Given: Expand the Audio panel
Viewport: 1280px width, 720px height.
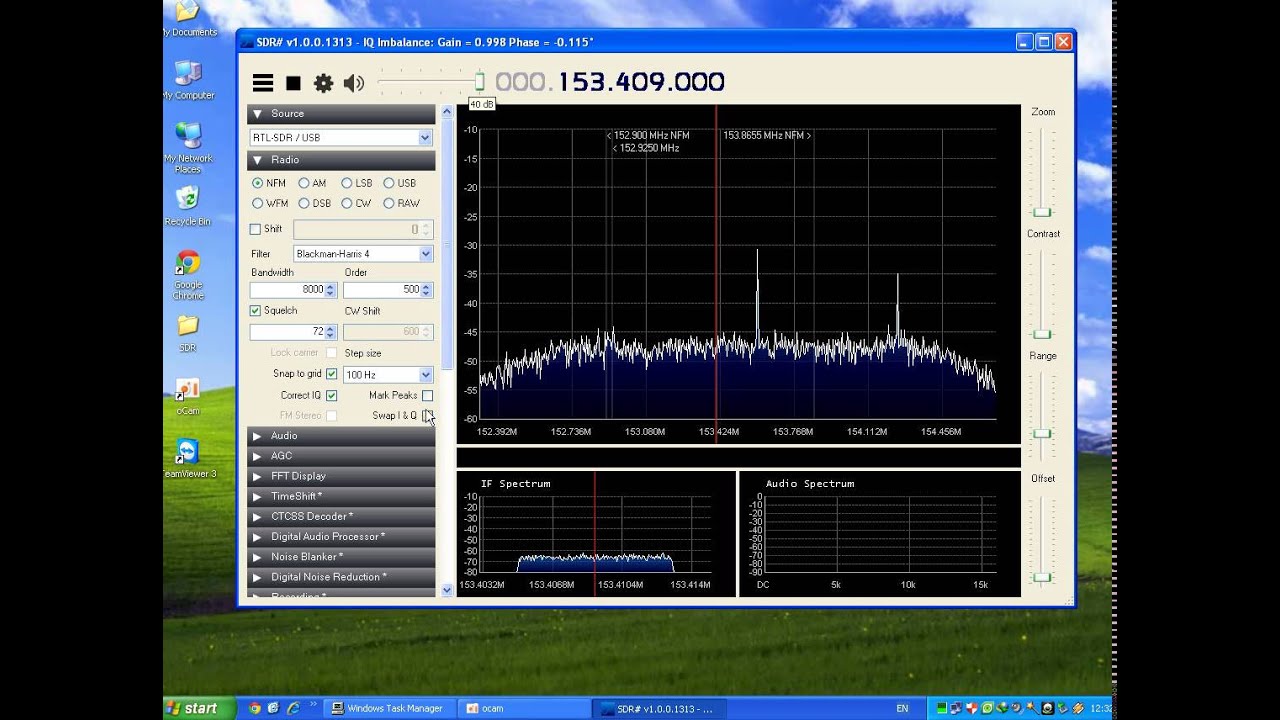Looking at the screenshot, I should coord(341,436).
